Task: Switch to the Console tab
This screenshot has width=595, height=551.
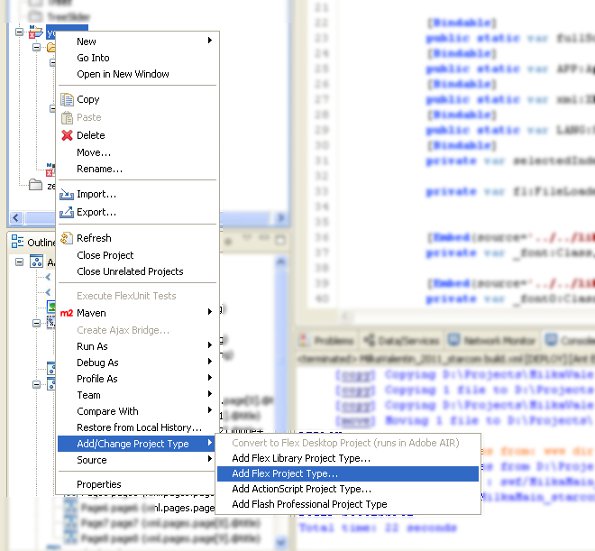Action: click(x=570, y=340)
